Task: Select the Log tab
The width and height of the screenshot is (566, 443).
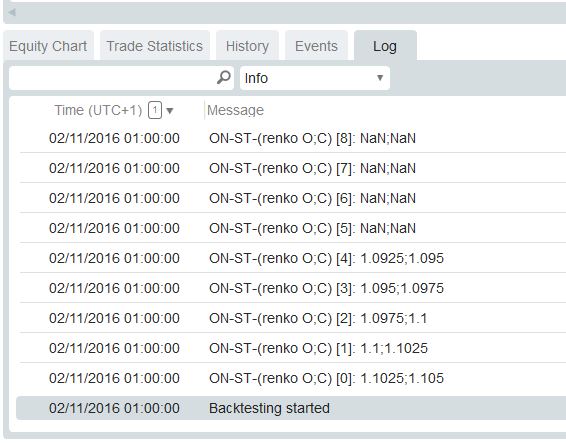Action: pyautogui.click(x=385, y=46)
